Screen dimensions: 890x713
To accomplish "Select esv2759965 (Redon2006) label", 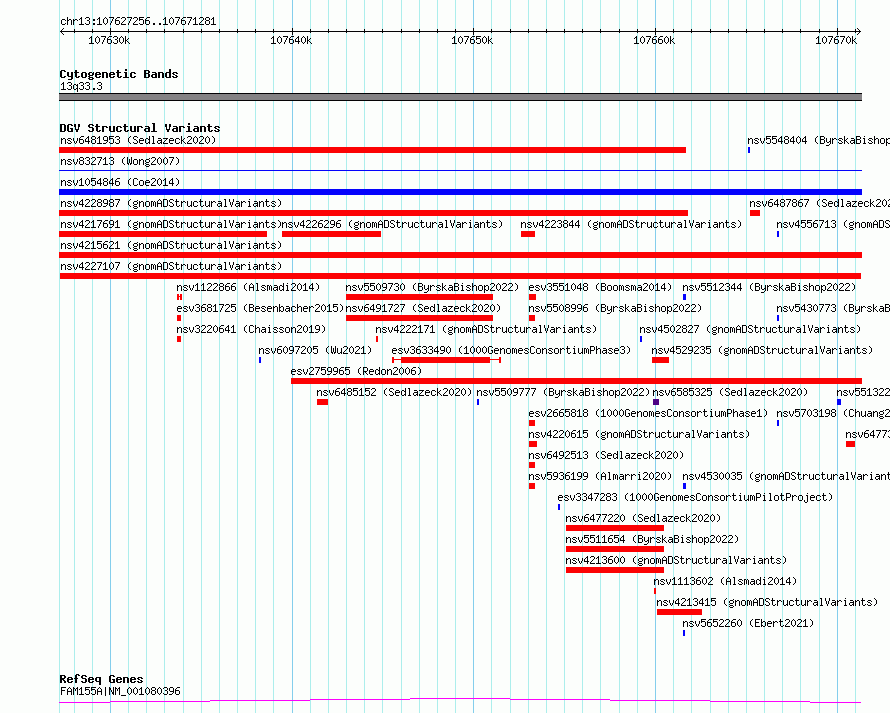I will coord(356,371).
